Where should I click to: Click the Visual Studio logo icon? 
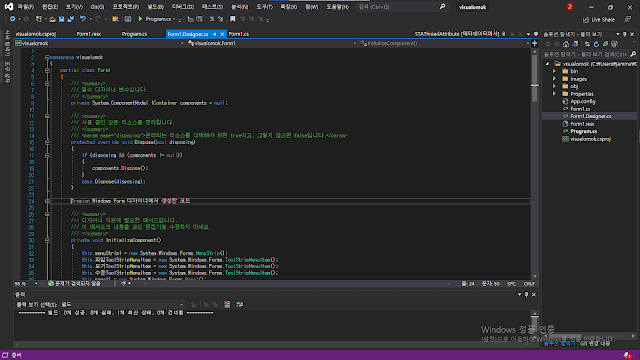9,7
